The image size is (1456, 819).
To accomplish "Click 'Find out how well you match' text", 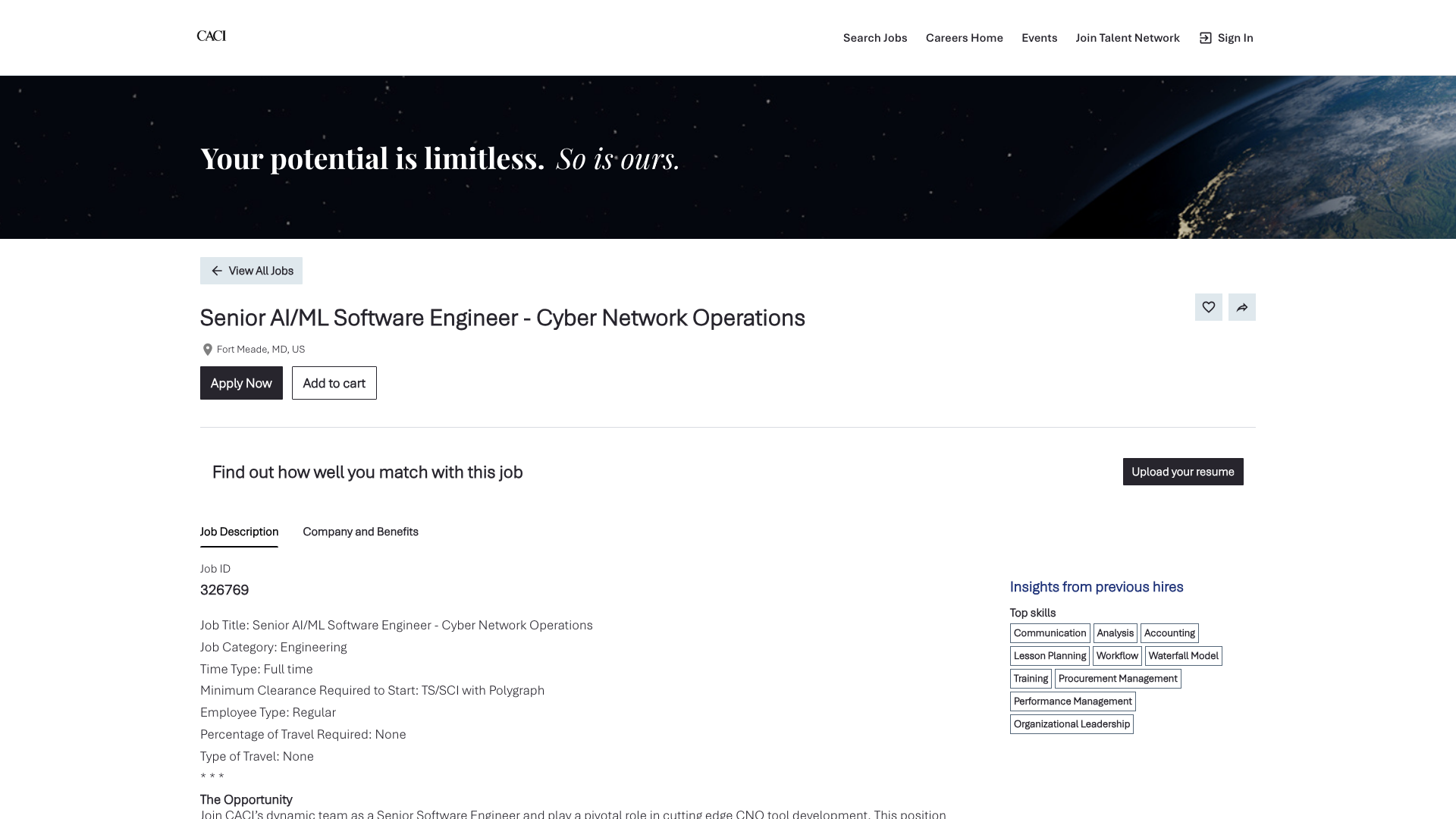I will [x=368, y=472].
